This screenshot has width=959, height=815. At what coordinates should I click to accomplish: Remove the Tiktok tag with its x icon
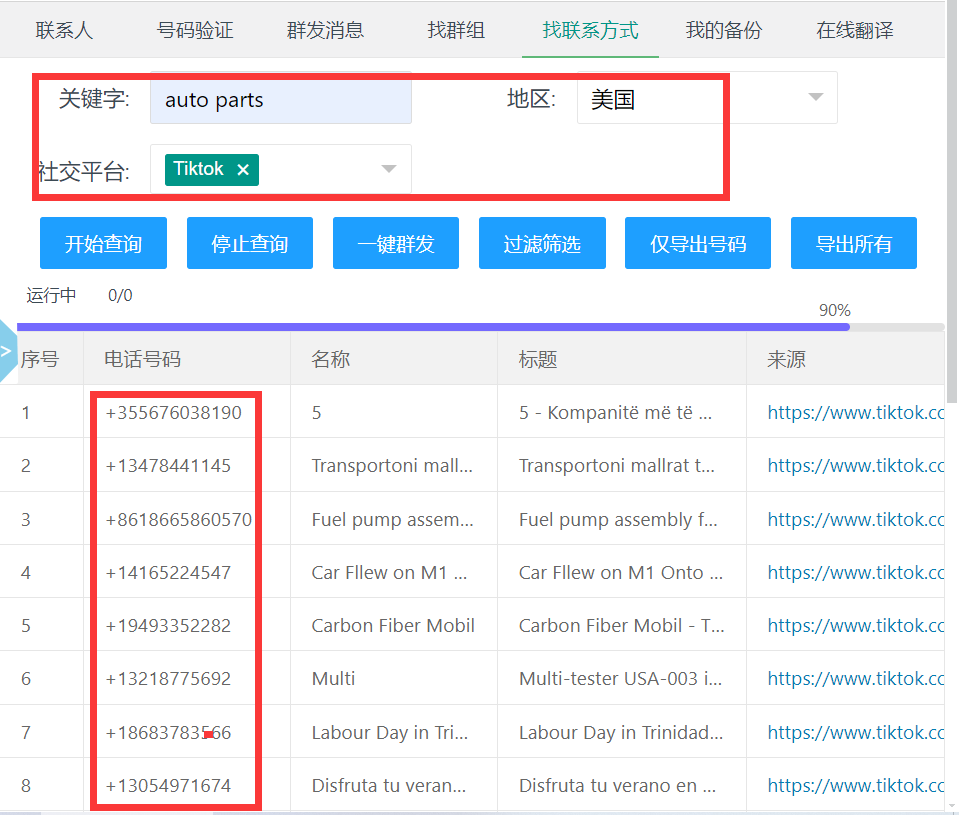pyautogui.click(x=243, y=170)
